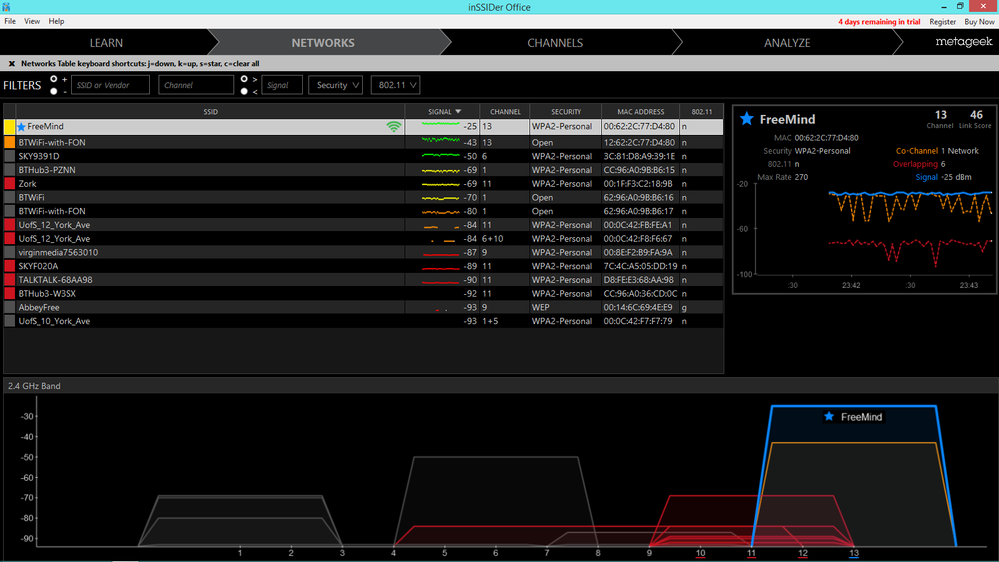Viewport: 999px width, 562px height.
Task: Open the 802.11 filter dropdown
Action: (x=396, y=85)
